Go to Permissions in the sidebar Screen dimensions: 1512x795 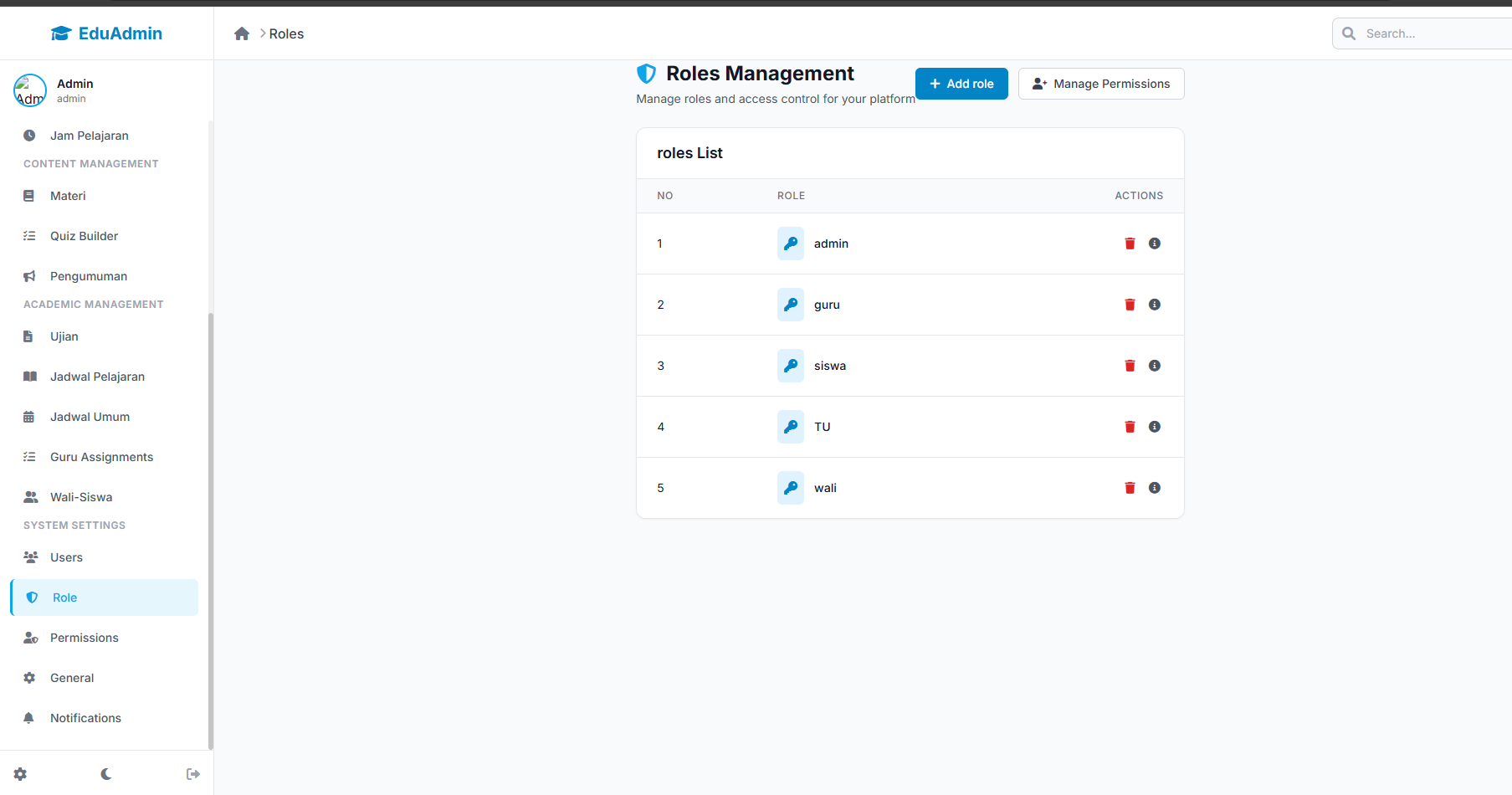pos(84,638)
